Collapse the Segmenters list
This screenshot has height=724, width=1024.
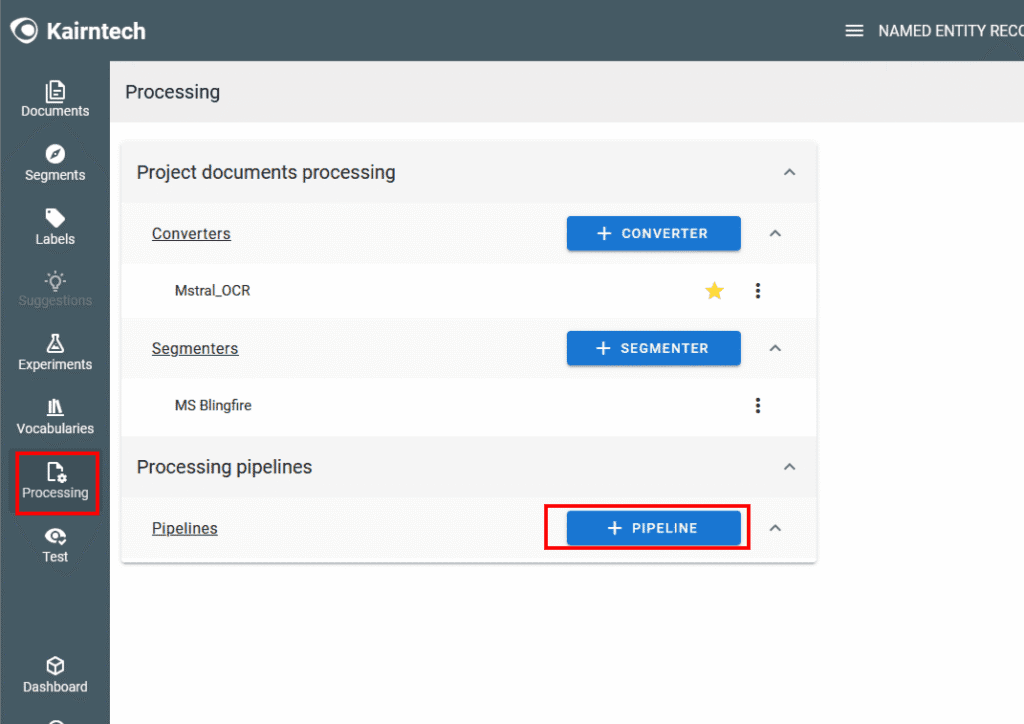774,348
